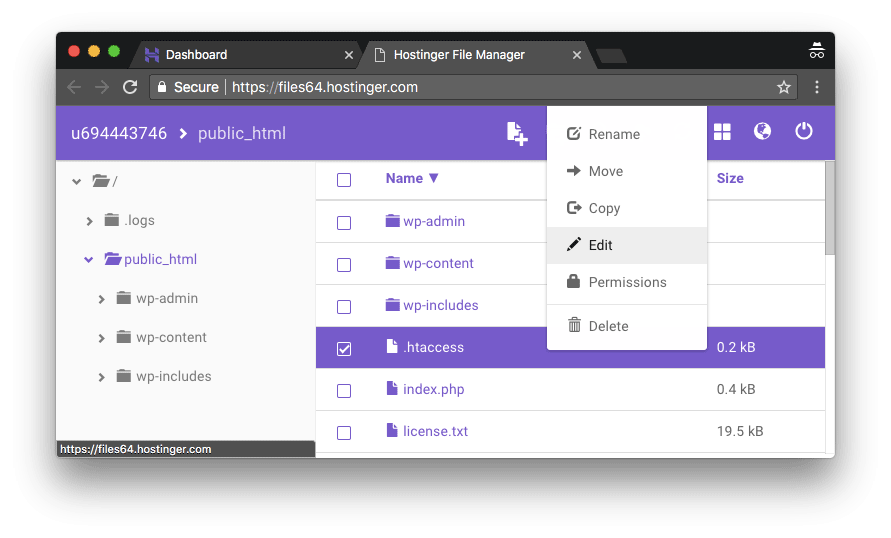Image resolution: width=891 pixels, height=538 pixels.
Task: Collapse the root folder tree chevron
Action: pos(77,182)
